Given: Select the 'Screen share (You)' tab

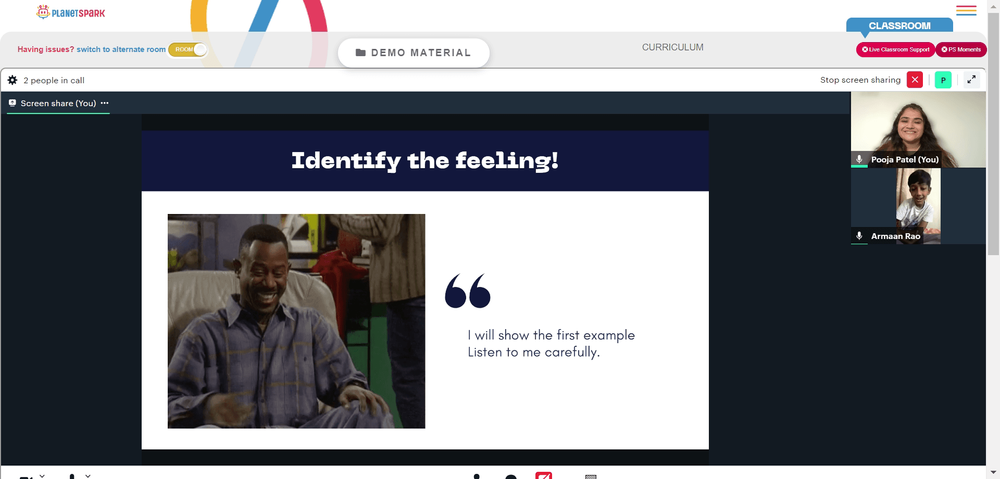Looking at the screenshot, I should (x=58, y=103).
